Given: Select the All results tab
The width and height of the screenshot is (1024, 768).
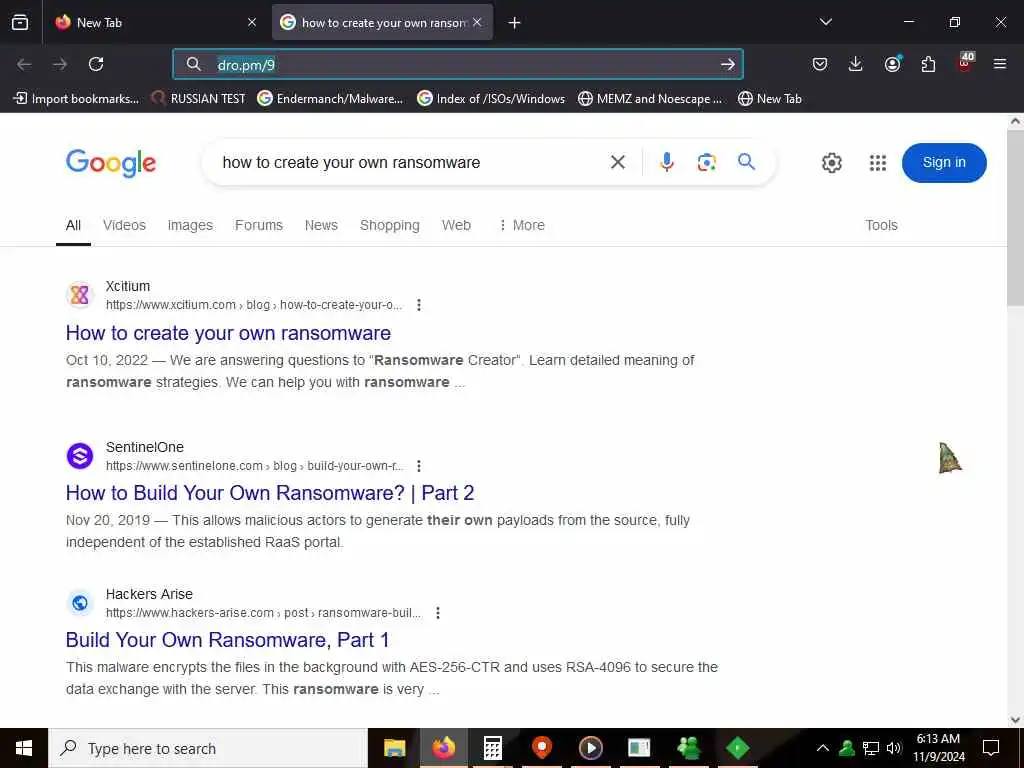Looking at the screenshot, I should coord(73,225).
